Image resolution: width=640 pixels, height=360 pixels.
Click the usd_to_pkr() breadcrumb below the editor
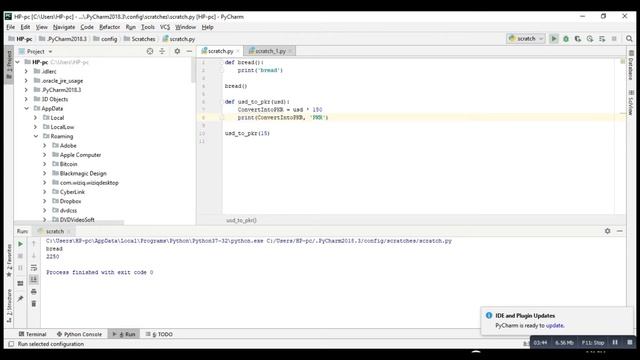pyautogui.click(x=241, y=220)
